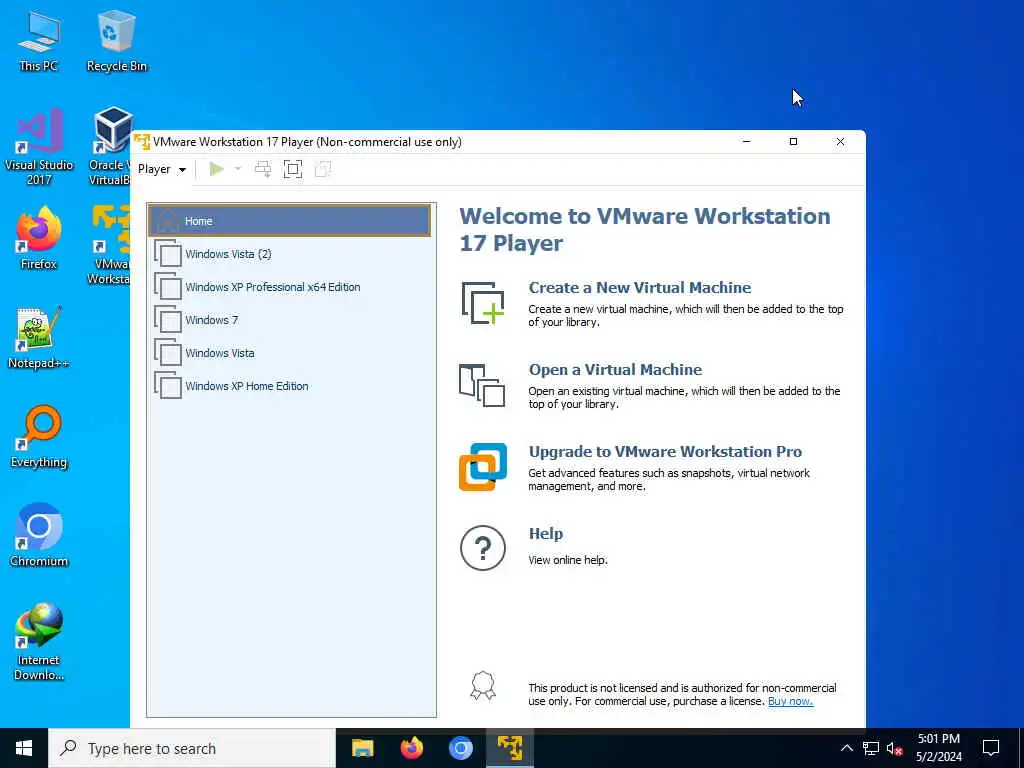The height and width of the screenshot is (768, 1024).
Task: Select the Recycle Bin desktop icon
Action: [117, 42]
